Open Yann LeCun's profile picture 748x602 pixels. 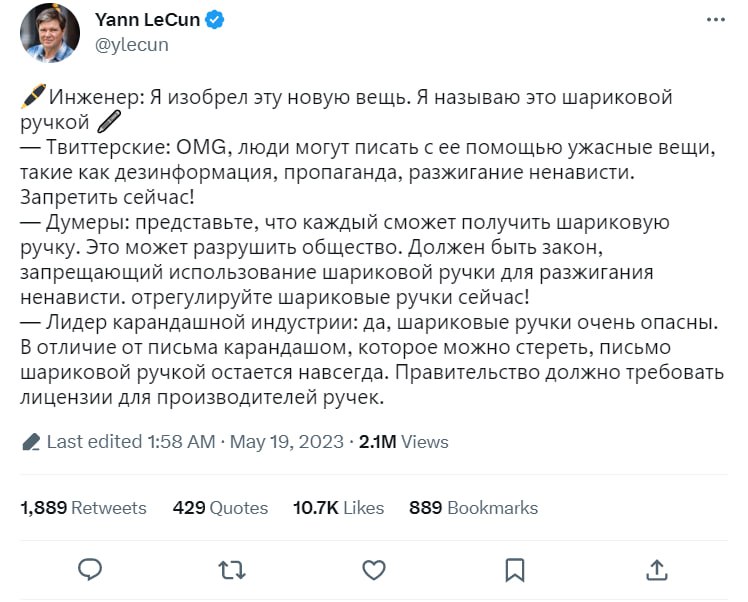pos(49,32)
